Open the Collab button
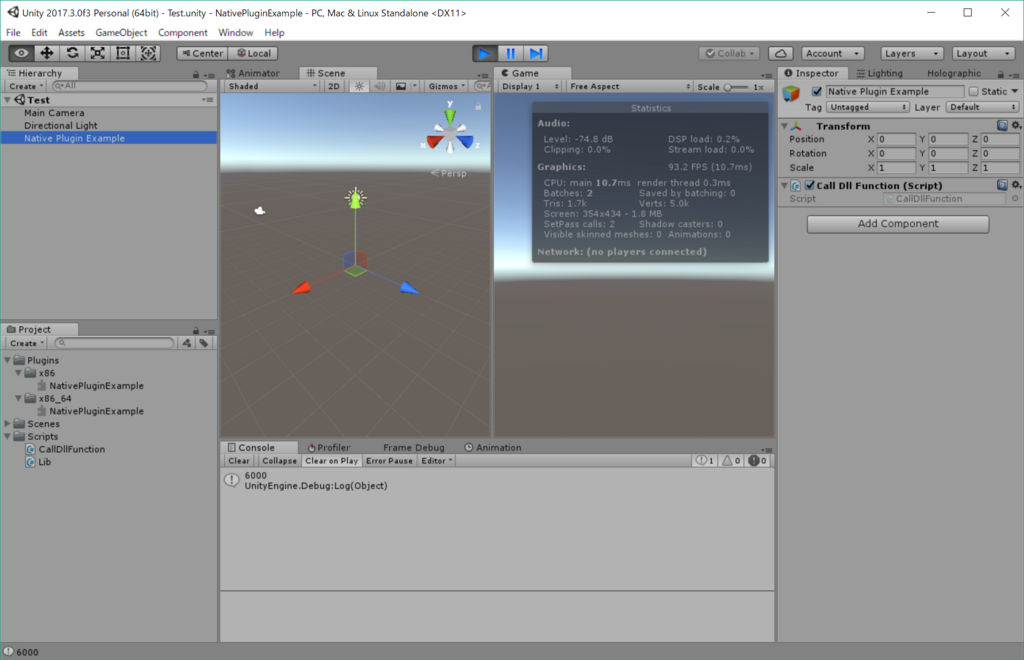The height and width of the screenshot is (660, 1024). click(729, 54)
